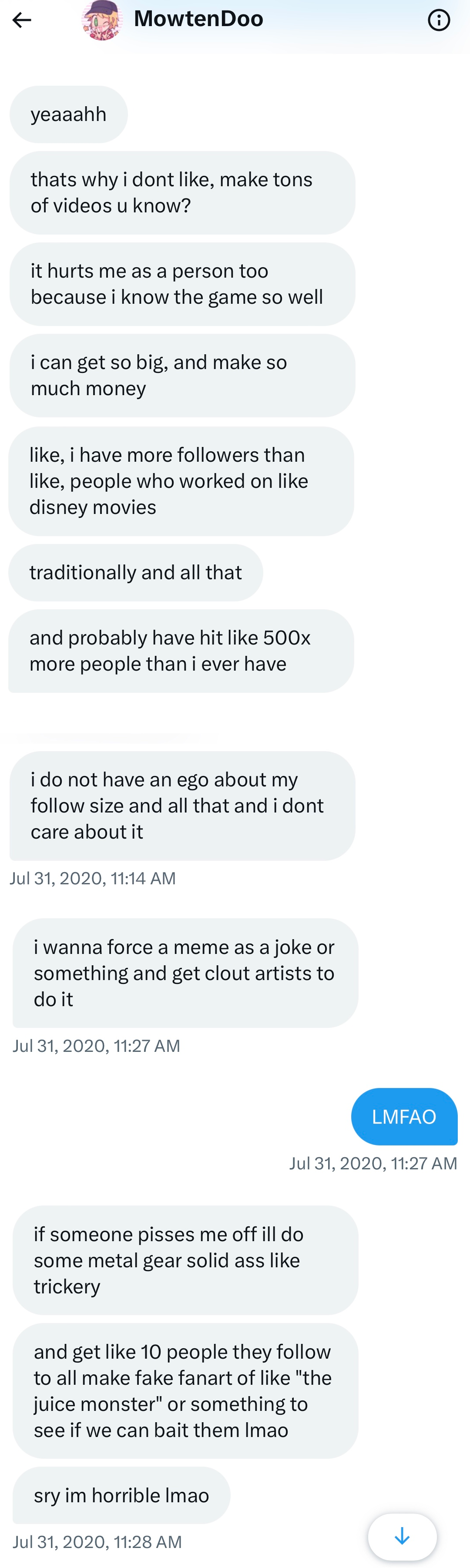Select the "500x more people" message

pos(181,651)
